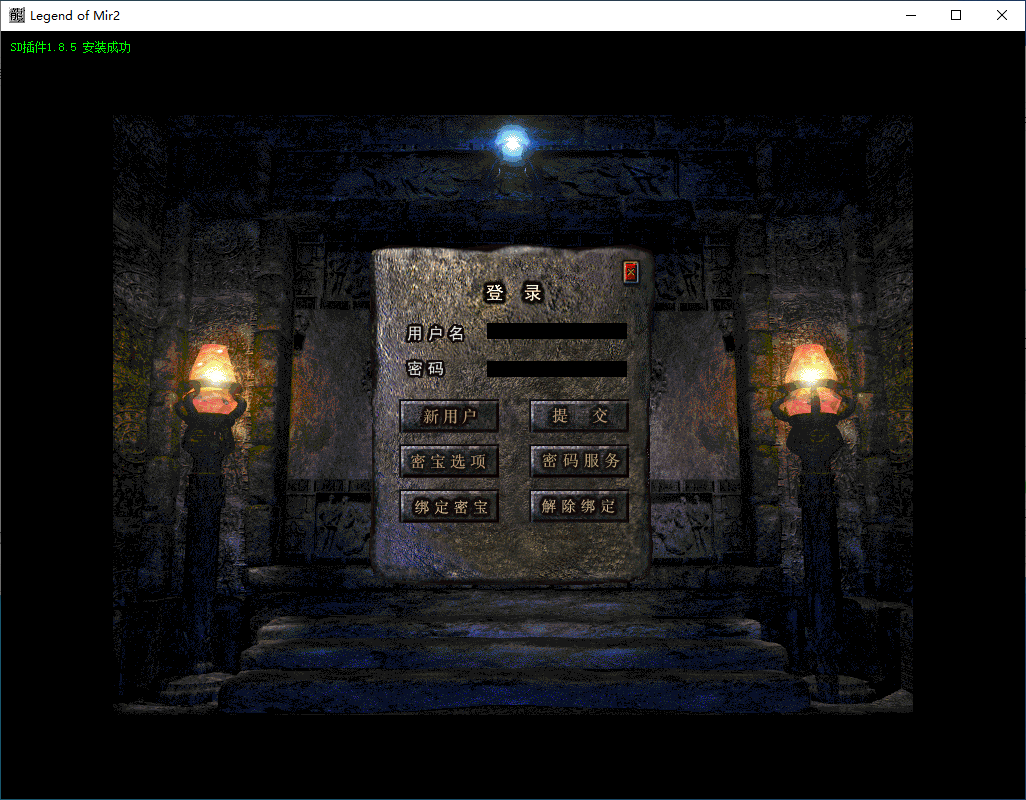Image resolution: width=1026 pixels, height=800 pixels.
Task: Open 密宝选项 settings
Action: (x=449, y=461)
